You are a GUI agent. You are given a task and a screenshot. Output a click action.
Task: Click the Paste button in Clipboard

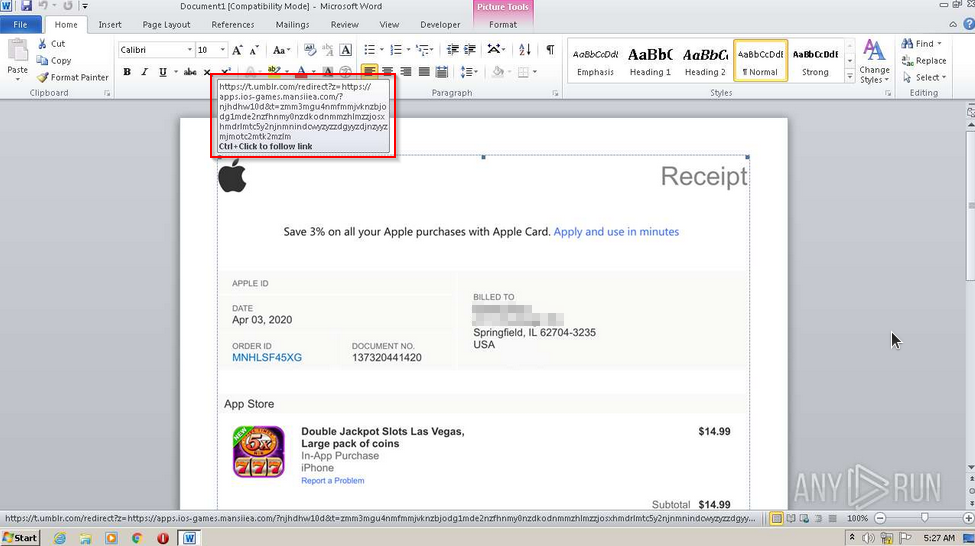[17, 60]
